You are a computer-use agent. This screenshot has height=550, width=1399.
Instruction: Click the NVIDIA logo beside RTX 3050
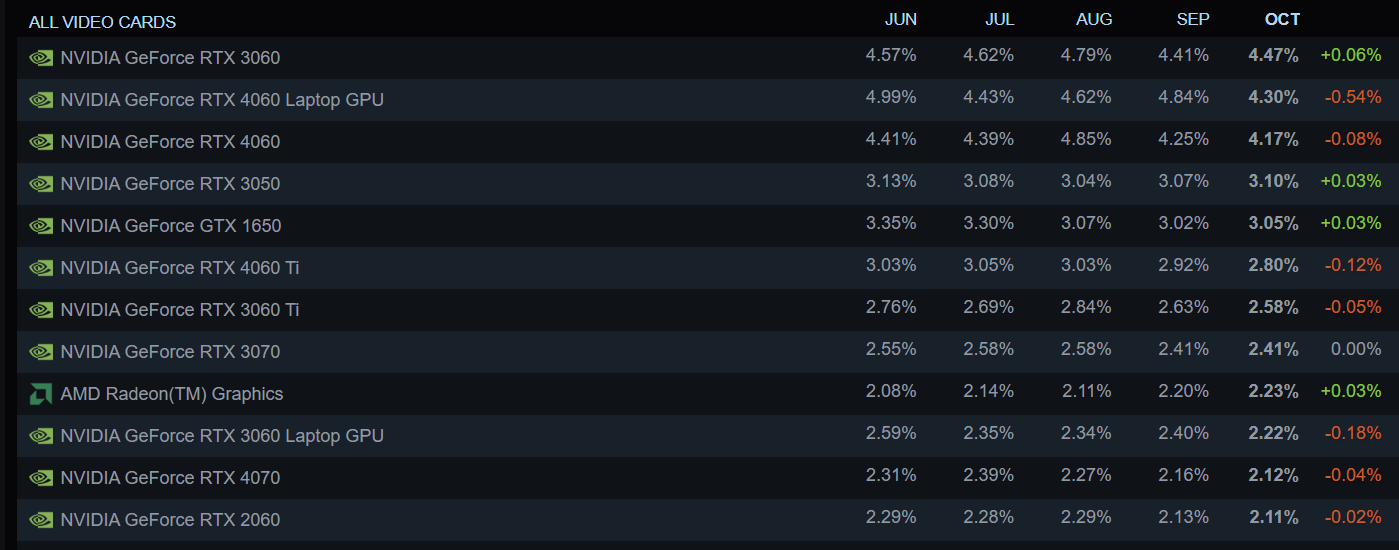pos(41,184)
